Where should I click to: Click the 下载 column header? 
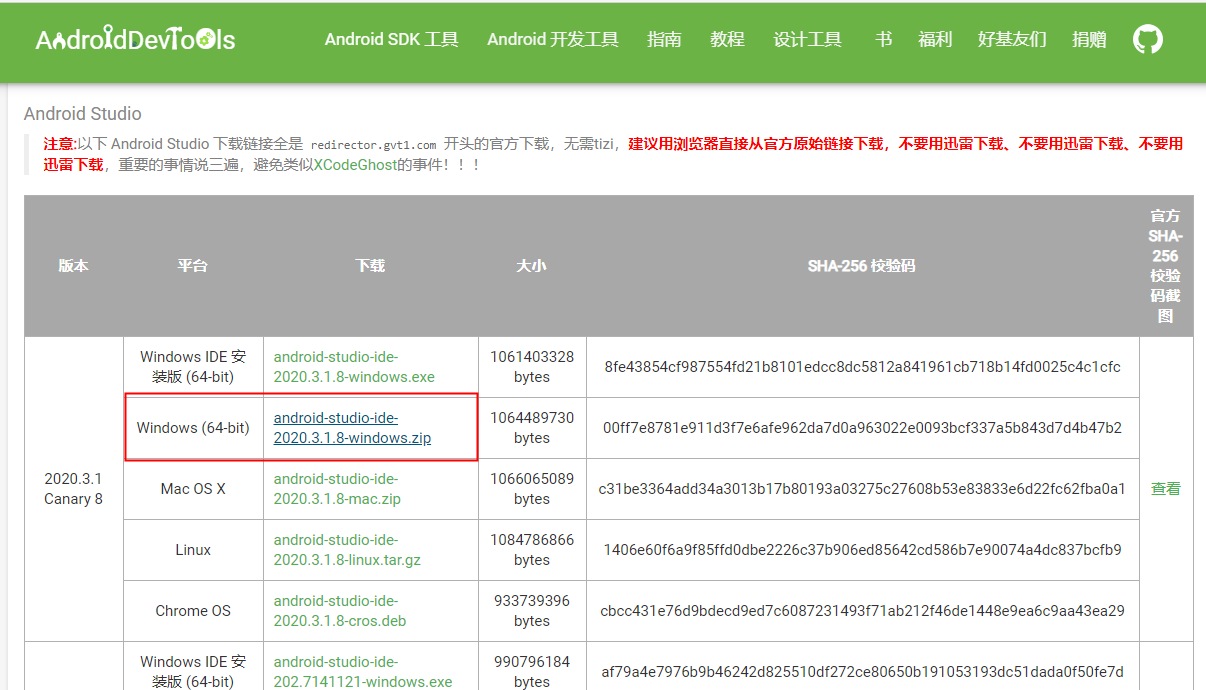tap(370, 266)
